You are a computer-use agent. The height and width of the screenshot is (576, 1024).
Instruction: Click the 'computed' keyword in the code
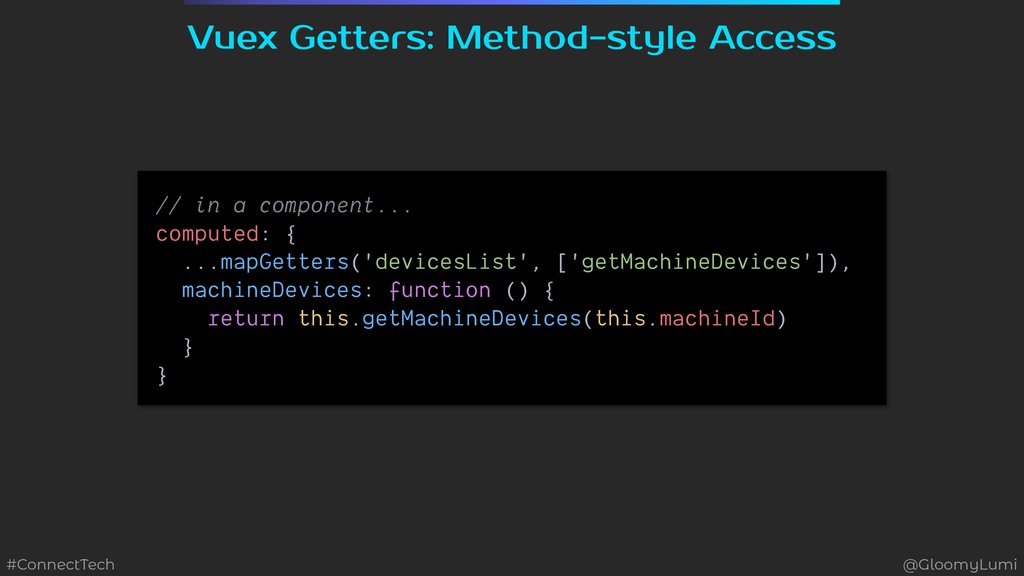(207, 234)
